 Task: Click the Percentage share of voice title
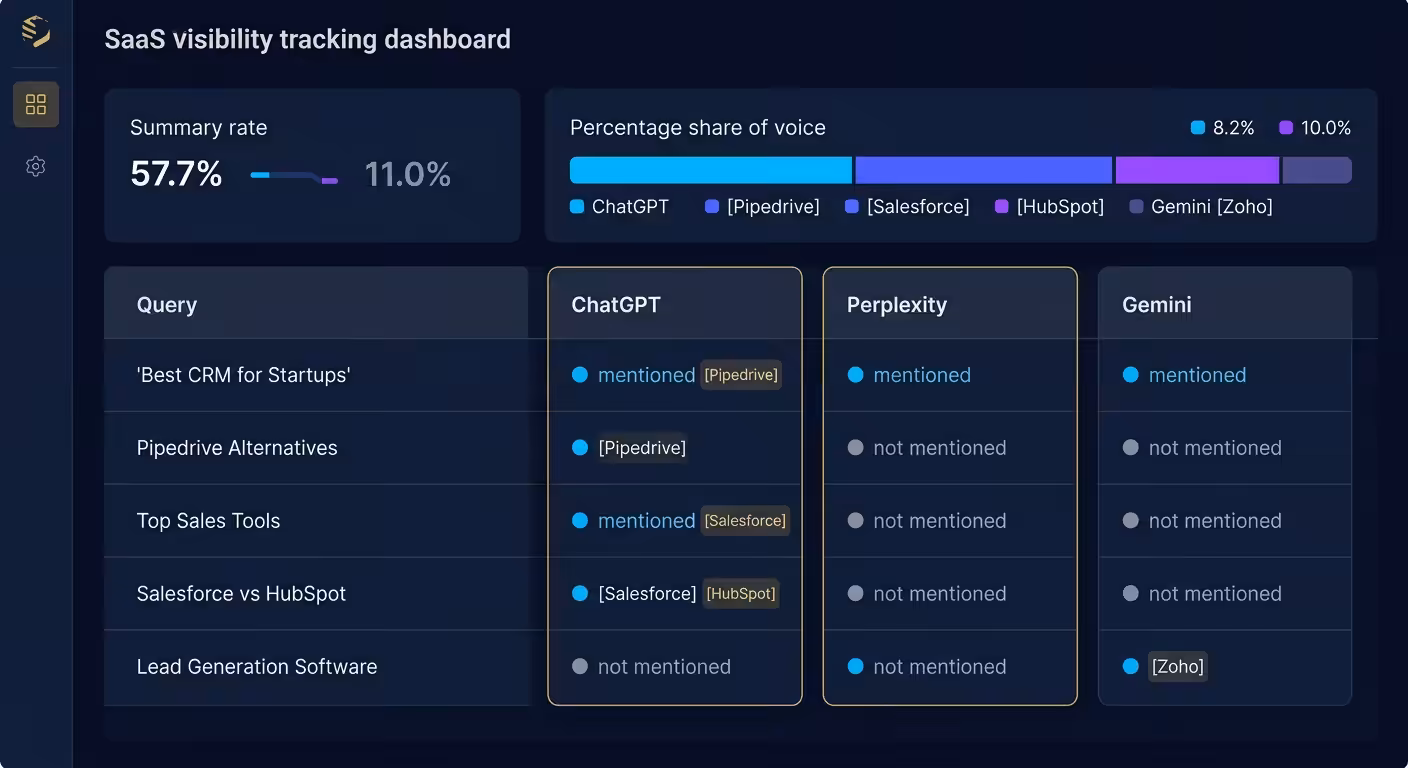[x=698, y=128]
